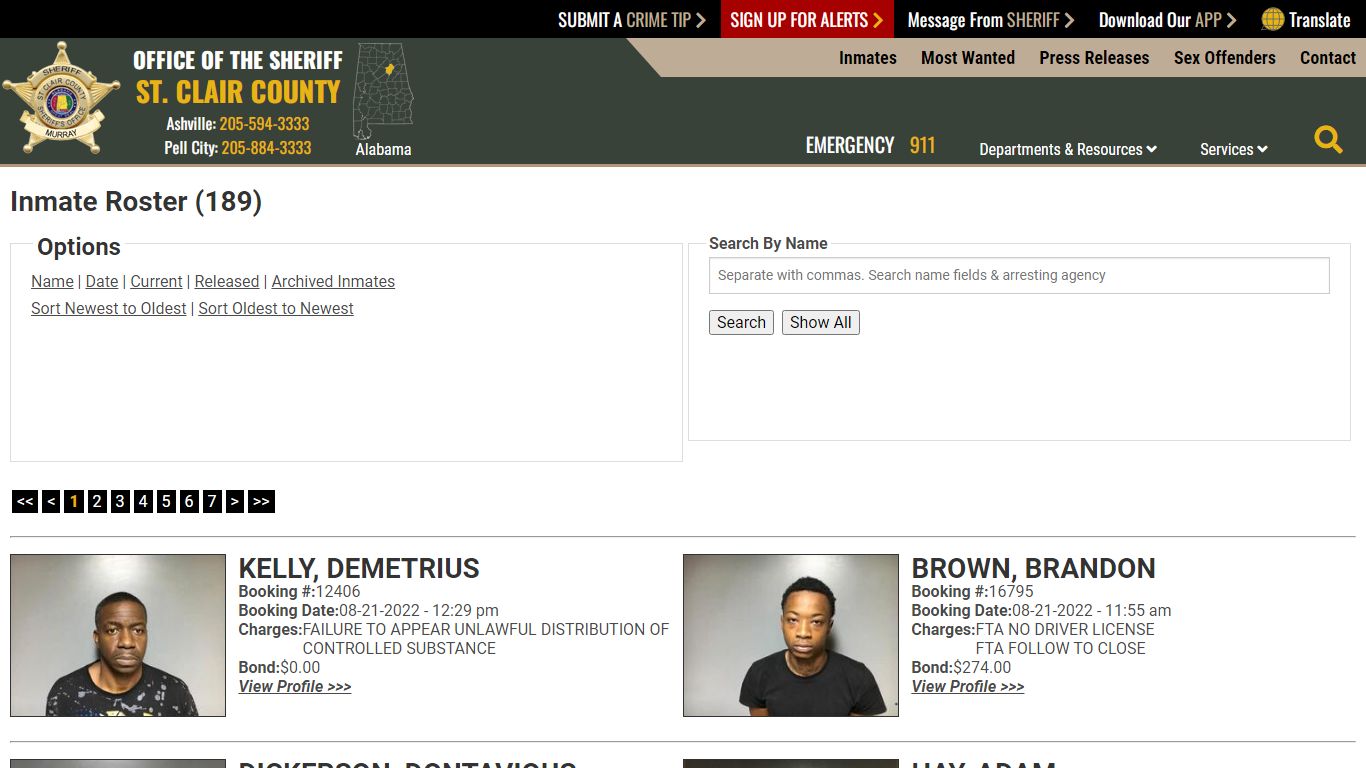The image size is (1366, 768).
Task: Open Kelly, Demetrius mugshot photo
Action: pyautogui.click(x=118, y=636)
